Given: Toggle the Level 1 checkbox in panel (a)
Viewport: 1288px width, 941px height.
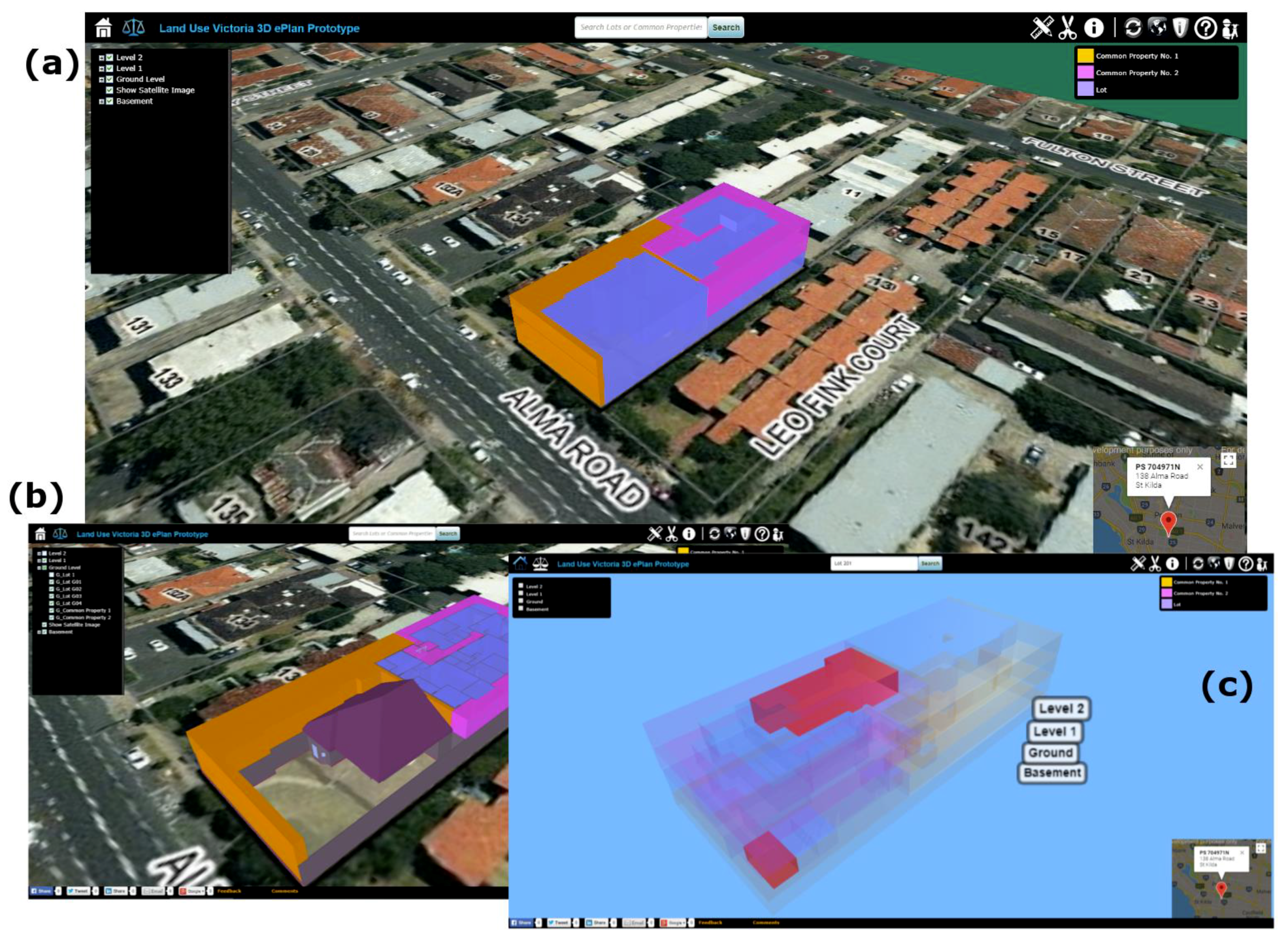Looking at the screenshot, I should click(x=109, y=68).
